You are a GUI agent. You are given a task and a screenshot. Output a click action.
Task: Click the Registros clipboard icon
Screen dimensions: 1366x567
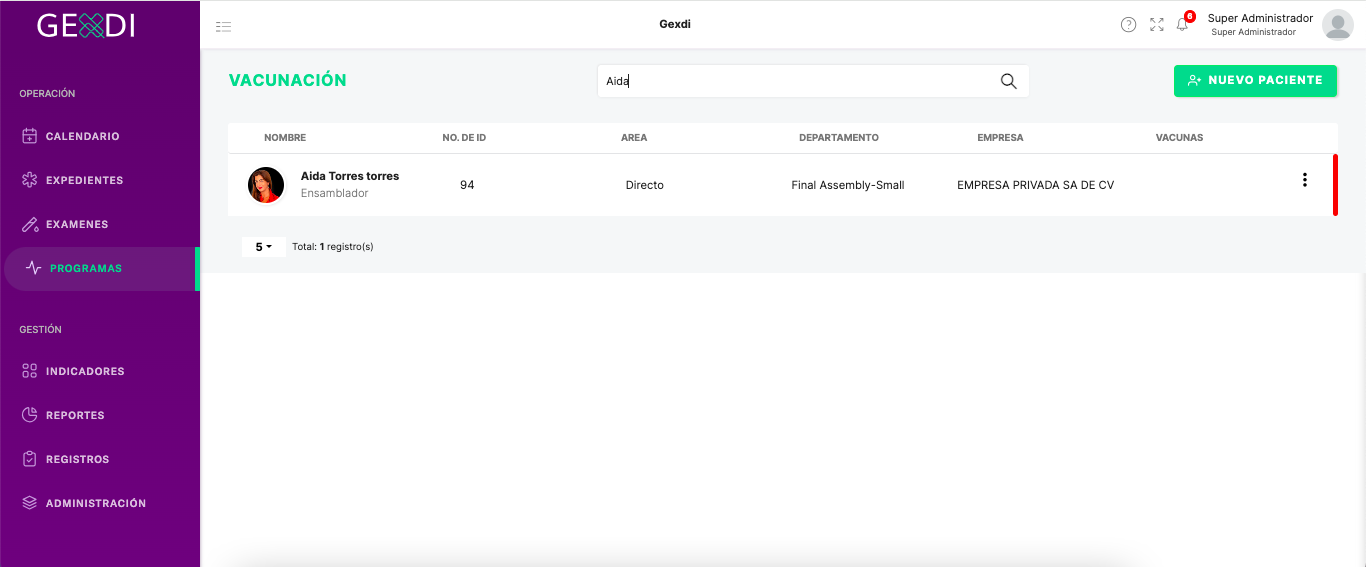pyautogui.click(x=29, y=459)
